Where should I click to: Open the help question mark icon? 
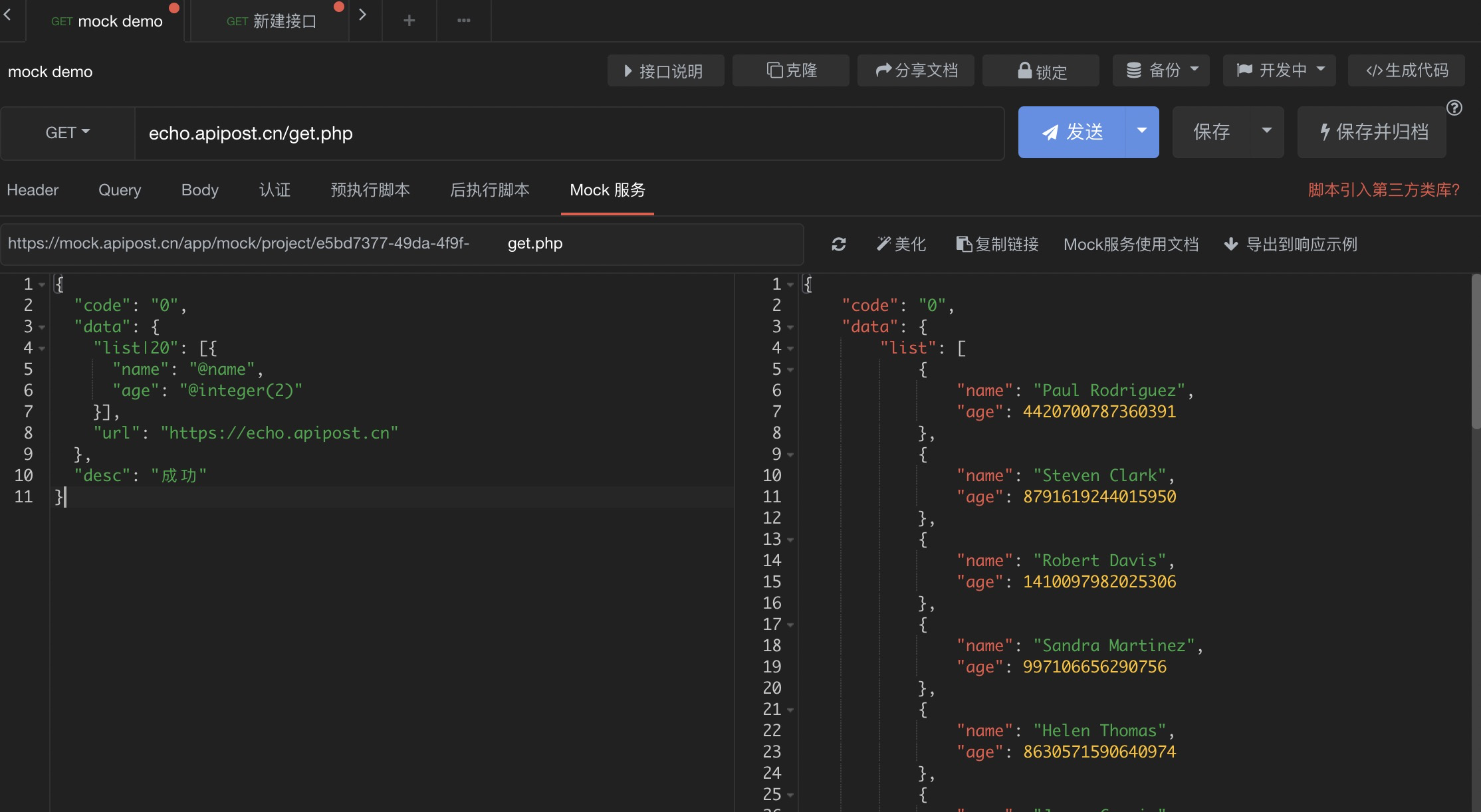point(1454,108)
